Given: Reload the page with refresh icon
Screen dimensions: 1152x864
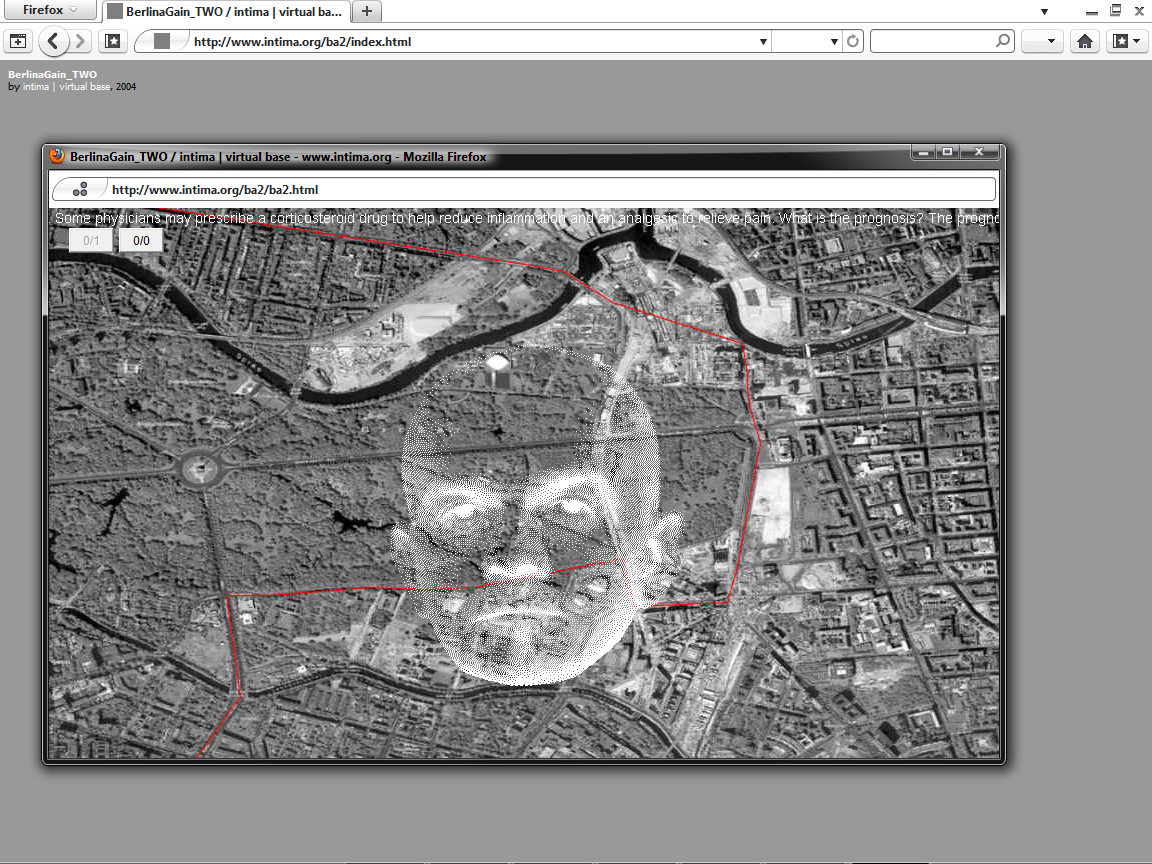Looking at the screenshot, I should coord(853,42).
